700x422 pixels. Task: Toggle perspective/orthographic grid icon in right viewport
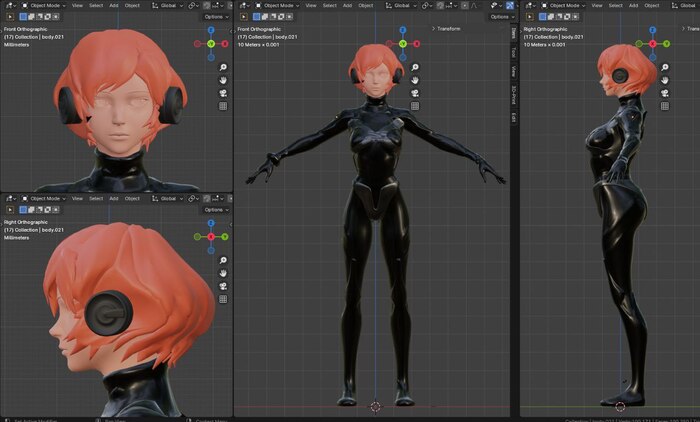pos(665,106)
